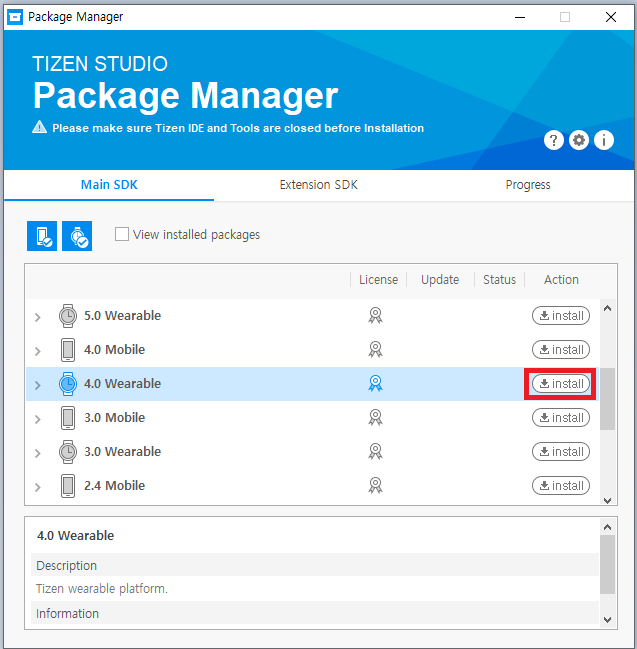Click 'Tizen wearable platform.' description text
637x649 pixels.
point(102,589)
